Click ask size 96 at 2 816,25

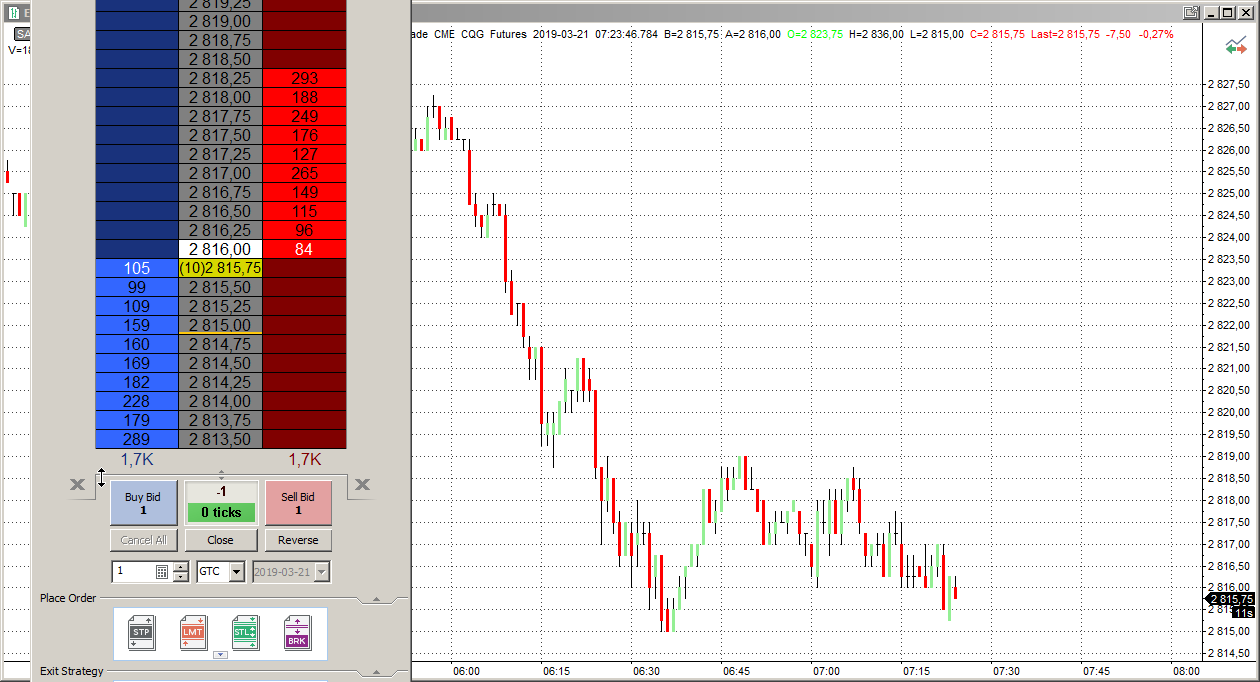[305, 230]
